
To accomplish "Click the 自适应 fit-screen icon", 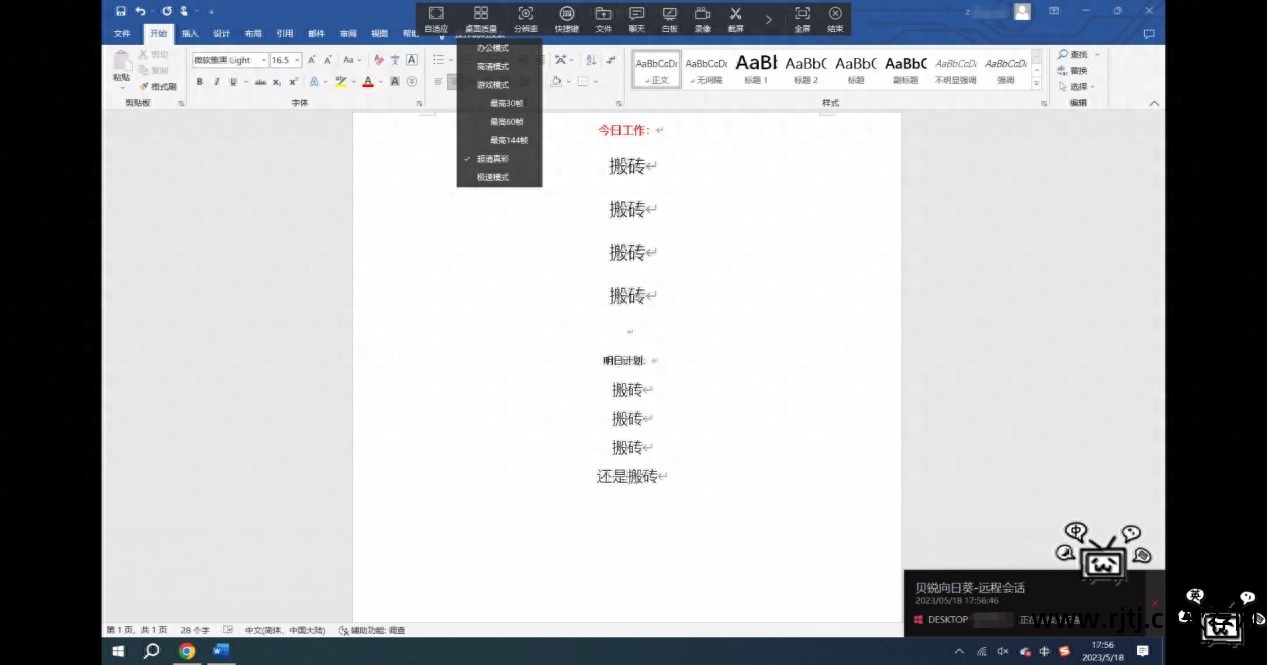I will (436, 14).
